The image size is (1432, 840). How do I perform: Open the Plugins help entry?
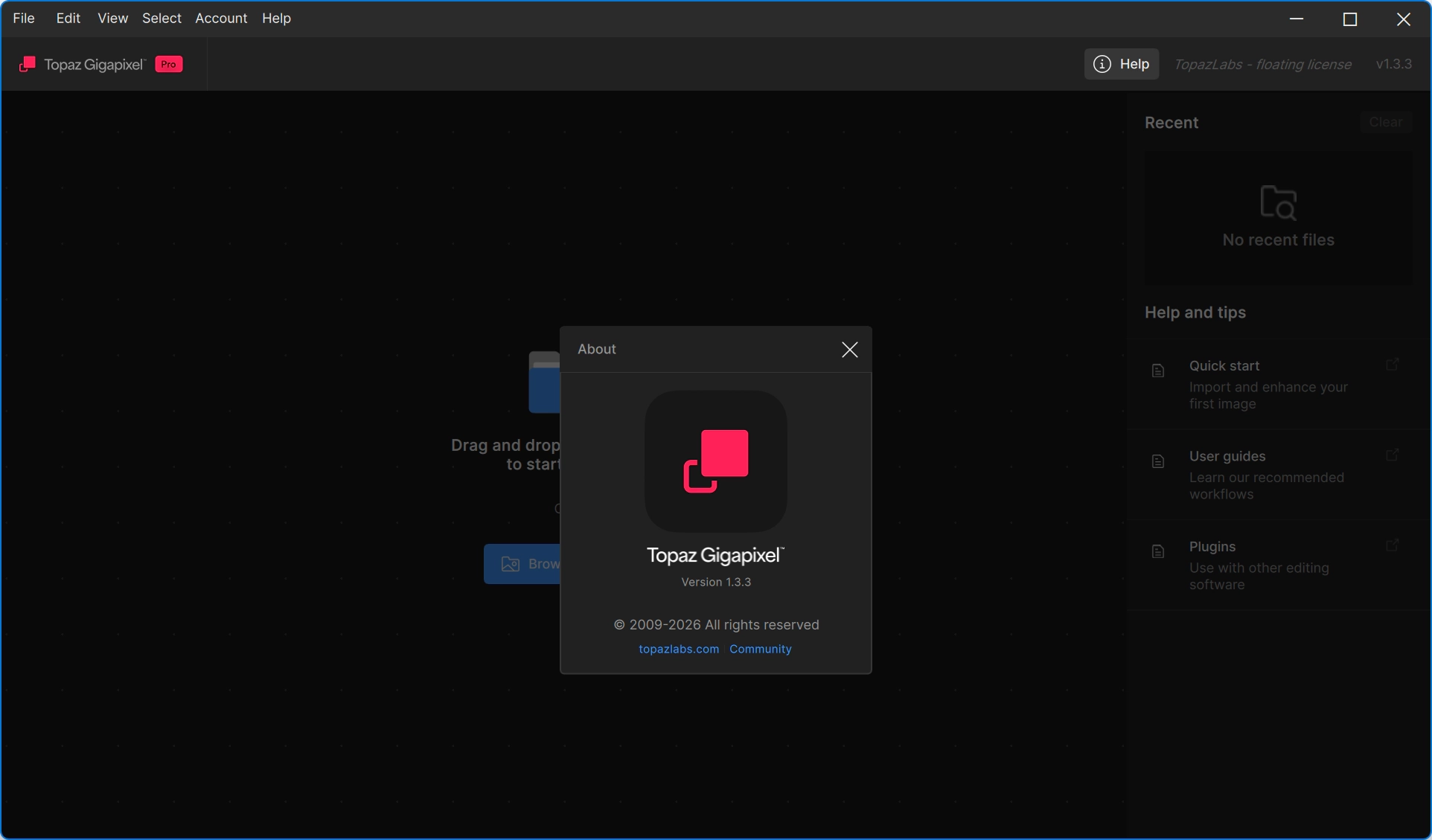coord(1277,565)
